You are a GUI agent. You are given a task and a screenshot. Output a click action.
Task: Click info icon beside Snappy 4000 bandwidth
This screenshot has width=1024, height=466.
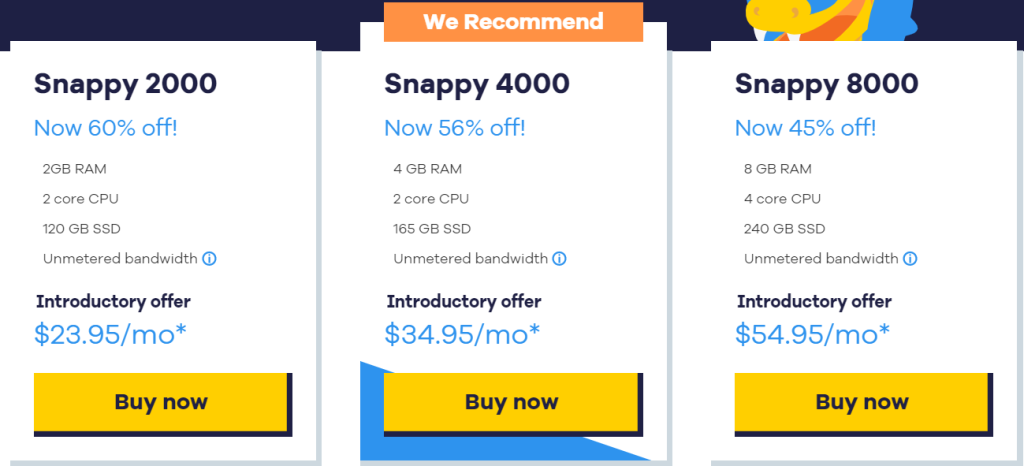(560, 259)
